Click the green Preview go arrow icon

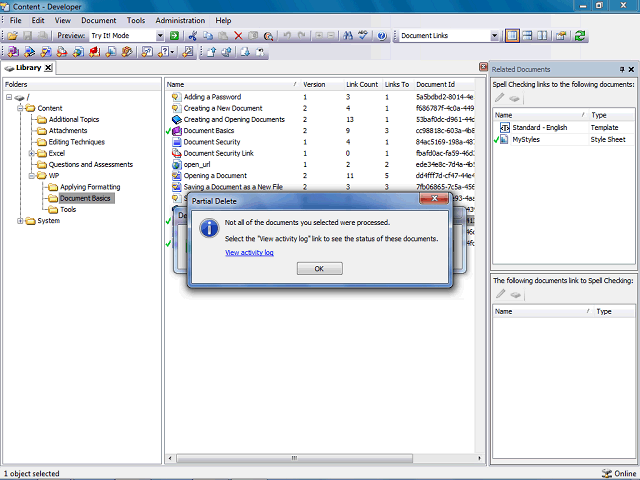[174, 36]
